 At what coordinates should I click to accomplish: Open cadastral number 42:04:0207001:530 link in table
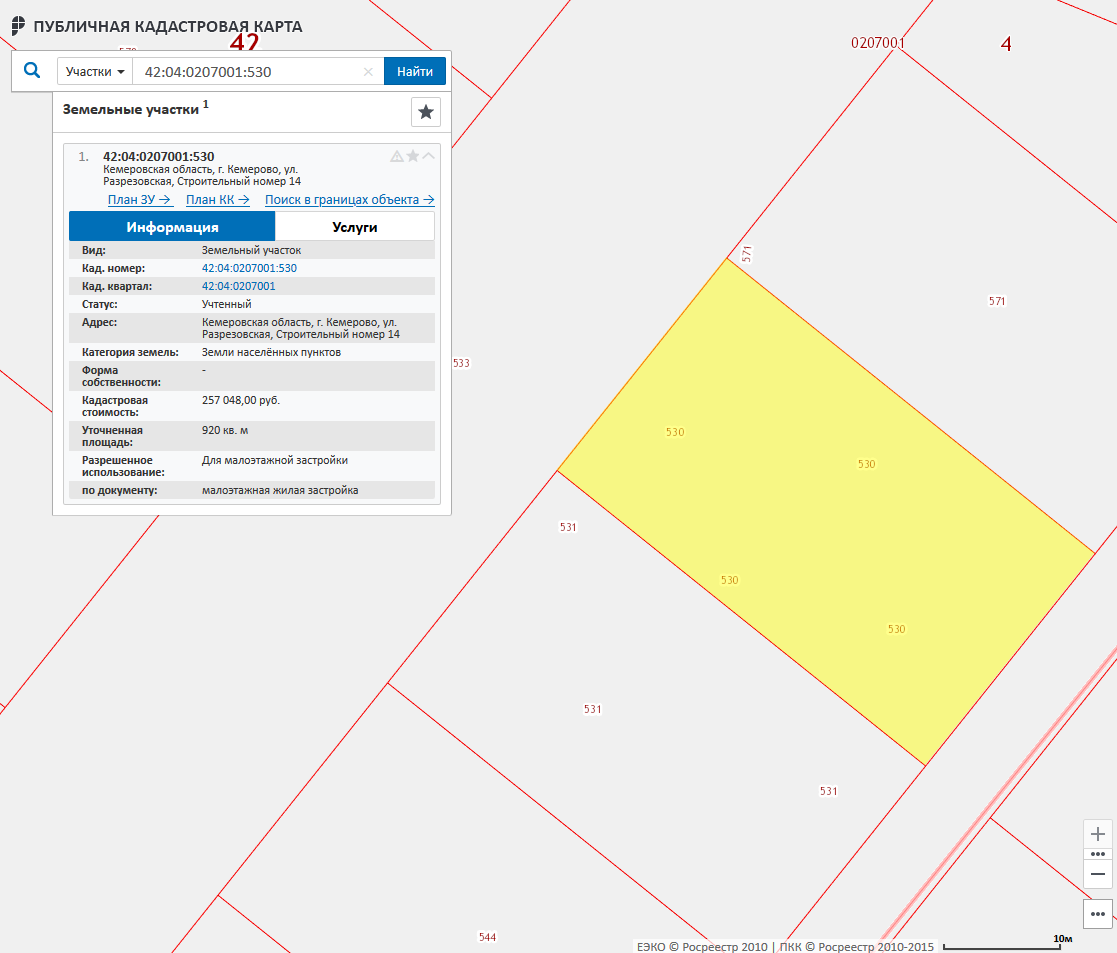coord(249,269)
